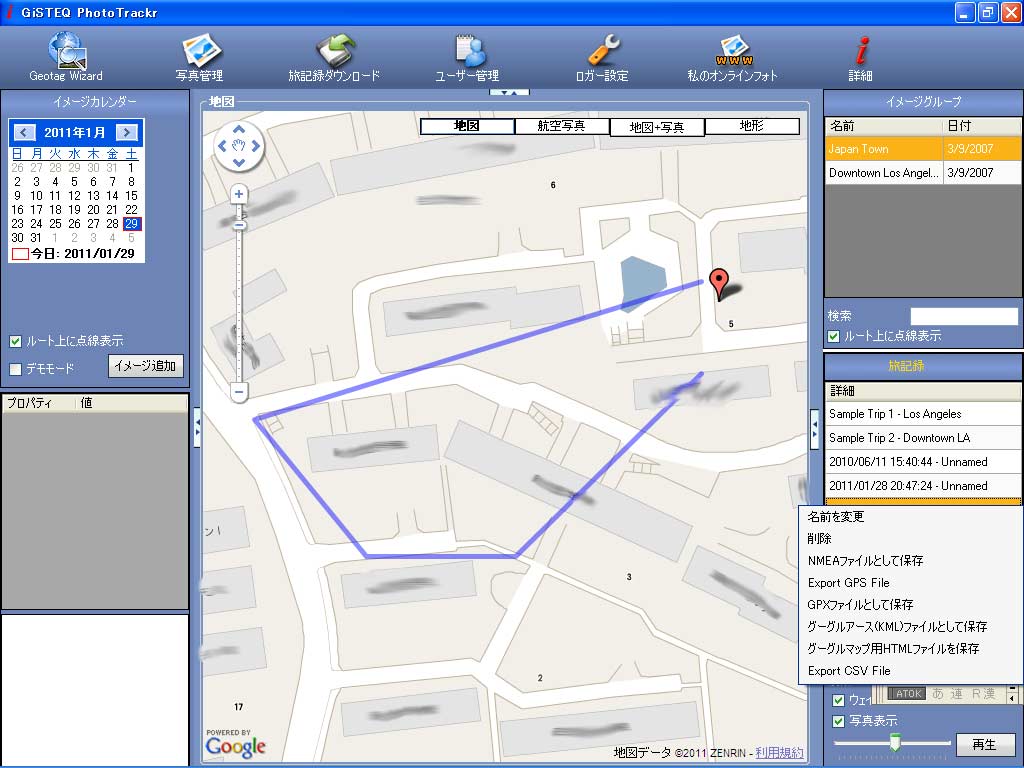Select Export CSV File menu item
The image size is (1024, 768).
click(x=910, y=671)
